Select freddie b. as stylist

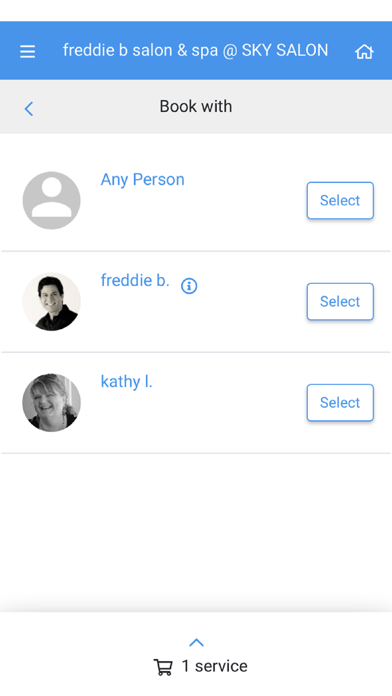click(340, 301)
